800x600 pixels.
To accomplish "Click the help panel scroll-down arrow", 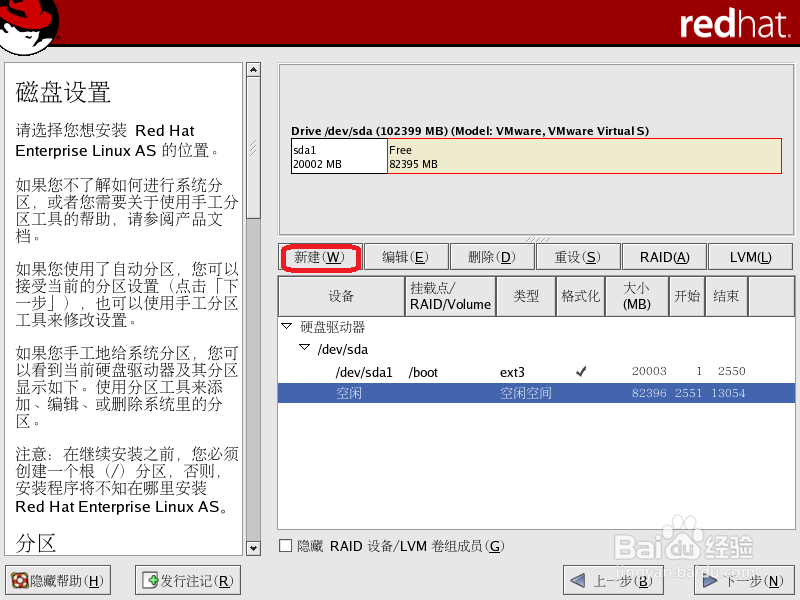I will click(x=253, y=548).
